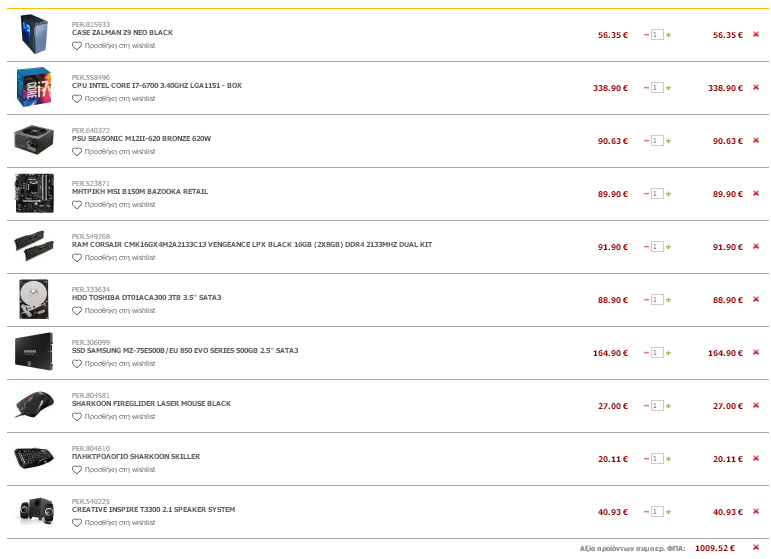Increase quantity of HDD TOSHIBA 3TB

point(668,300)
